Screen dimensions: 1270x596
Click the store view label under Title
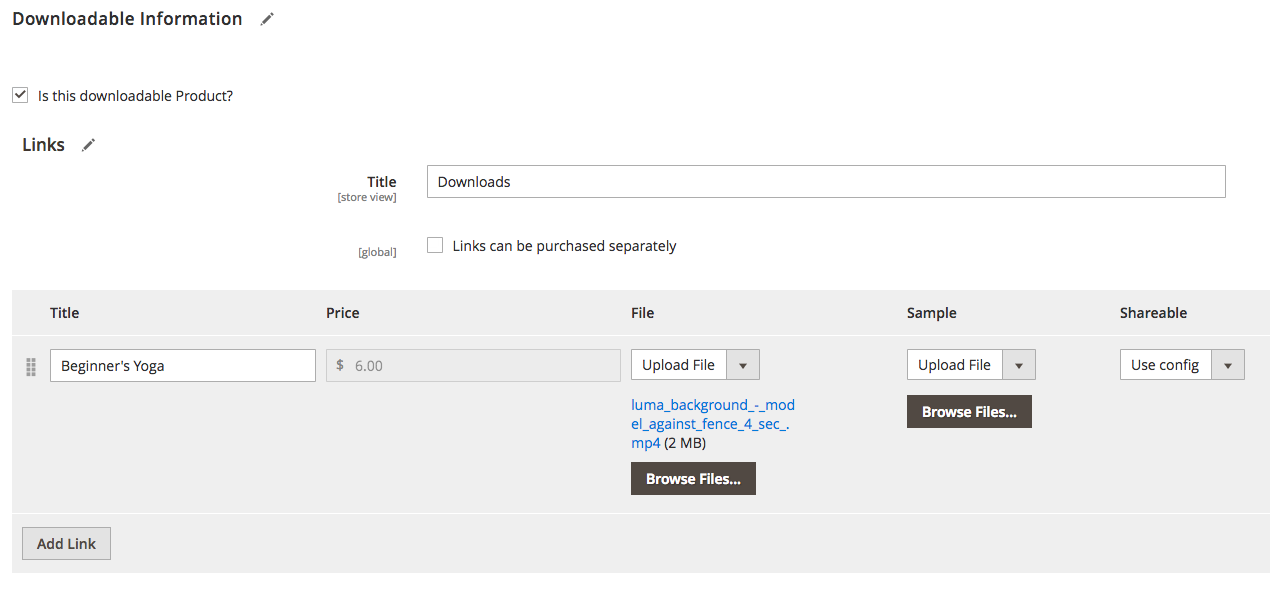click(x=367, y=197)
